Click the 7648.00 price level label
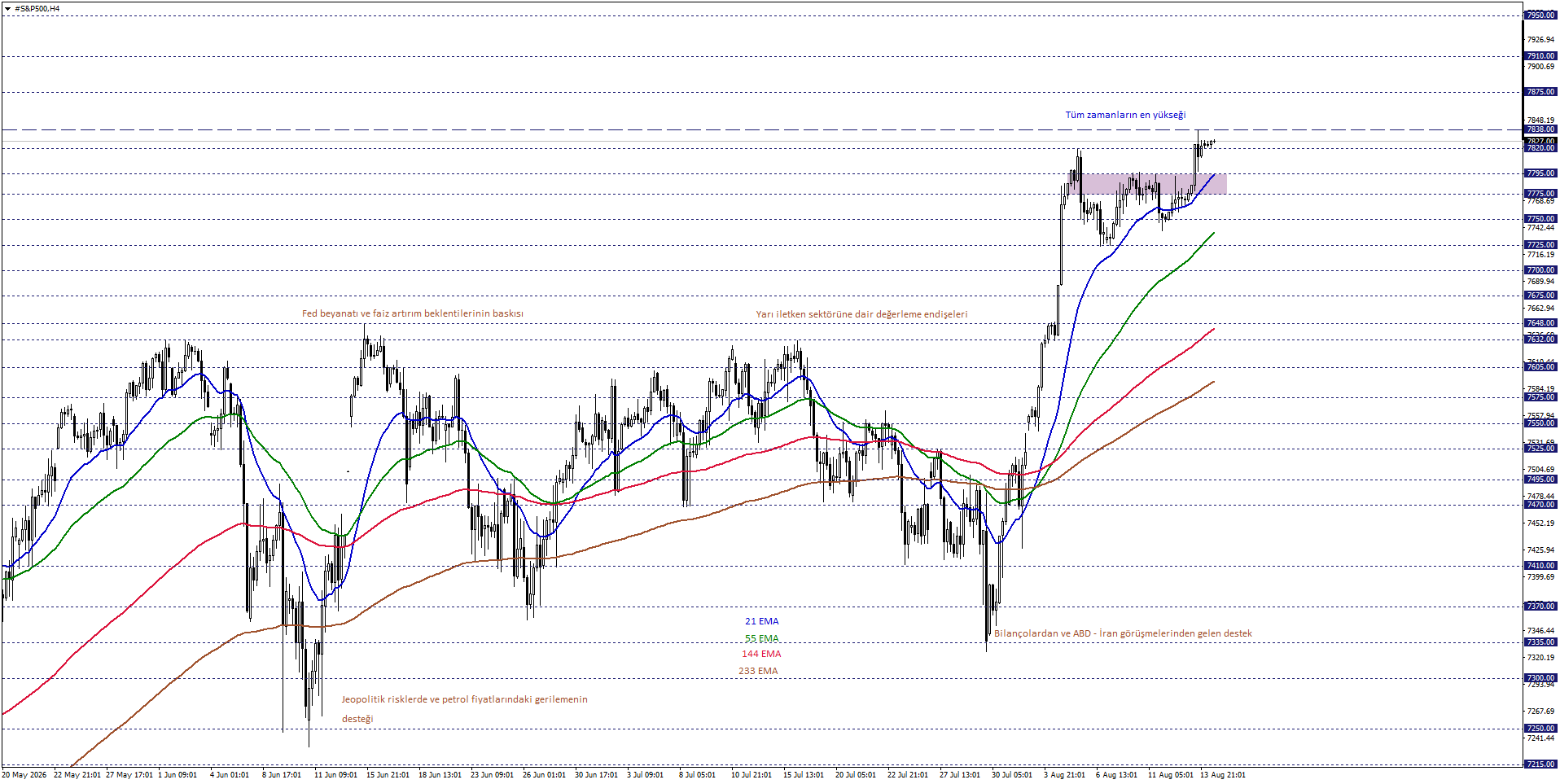This screenshot has height=784, width=1560. [x=1540, y=323]
